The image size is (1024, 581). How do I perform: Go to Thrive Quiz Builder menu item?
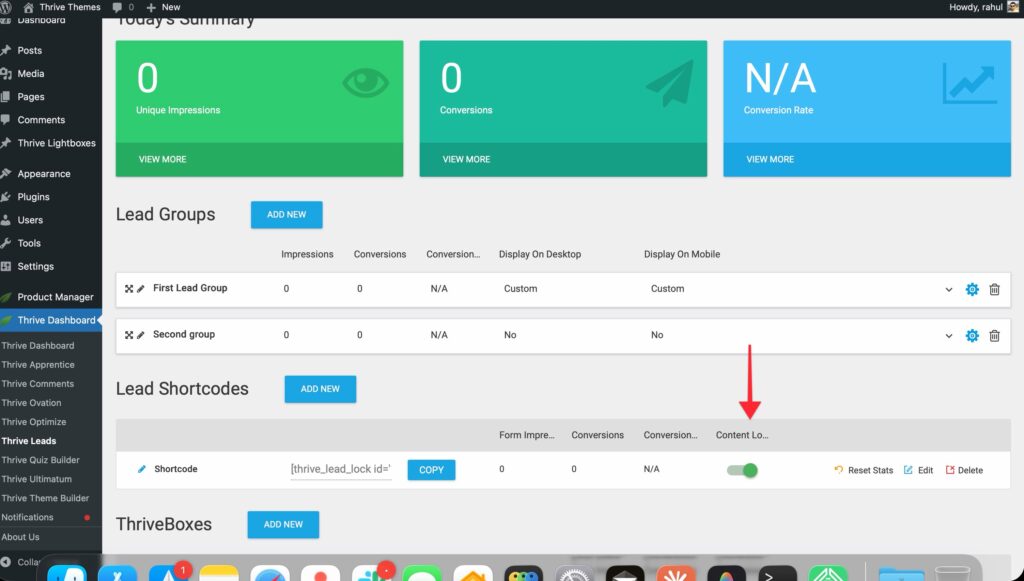click(x=40, y=460)
